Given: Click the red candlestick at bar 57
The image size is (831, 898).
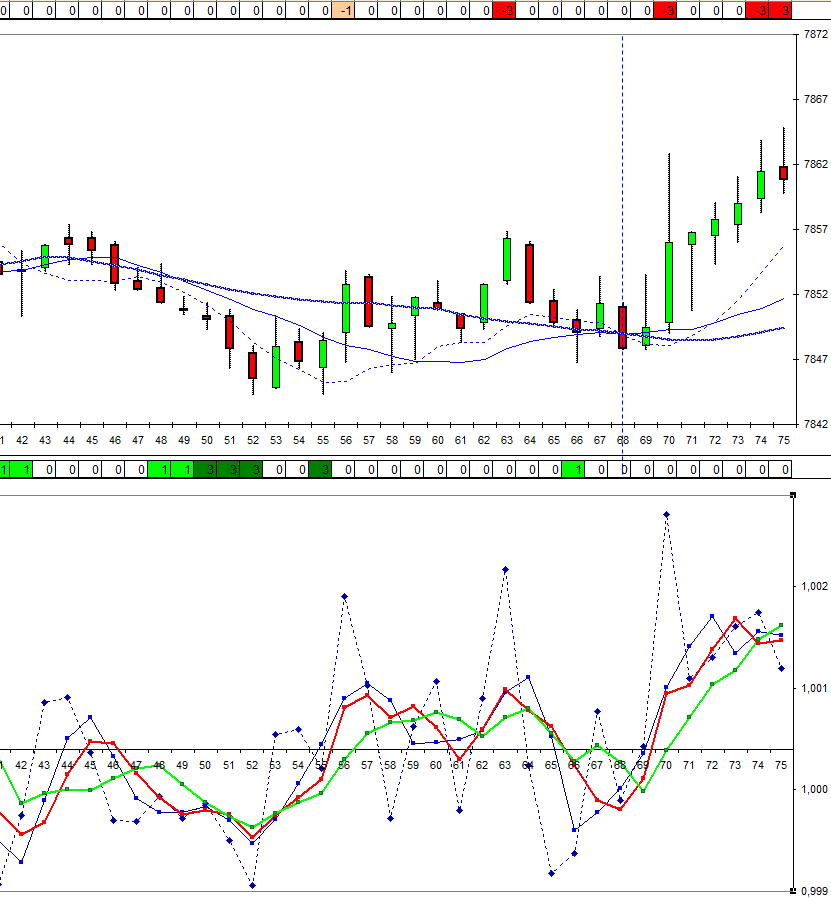Looking at the screenshot, I should (368, 300).
